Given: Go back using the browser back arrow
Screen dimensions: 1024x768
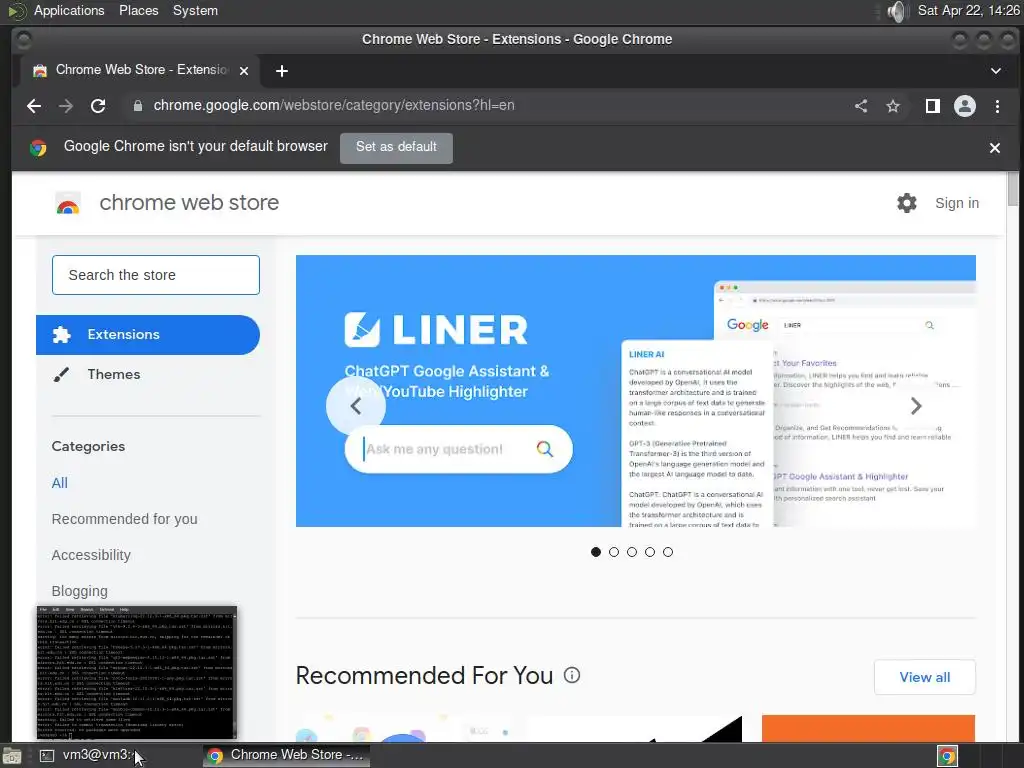Looking at the screenshot, I should [34, 106].
